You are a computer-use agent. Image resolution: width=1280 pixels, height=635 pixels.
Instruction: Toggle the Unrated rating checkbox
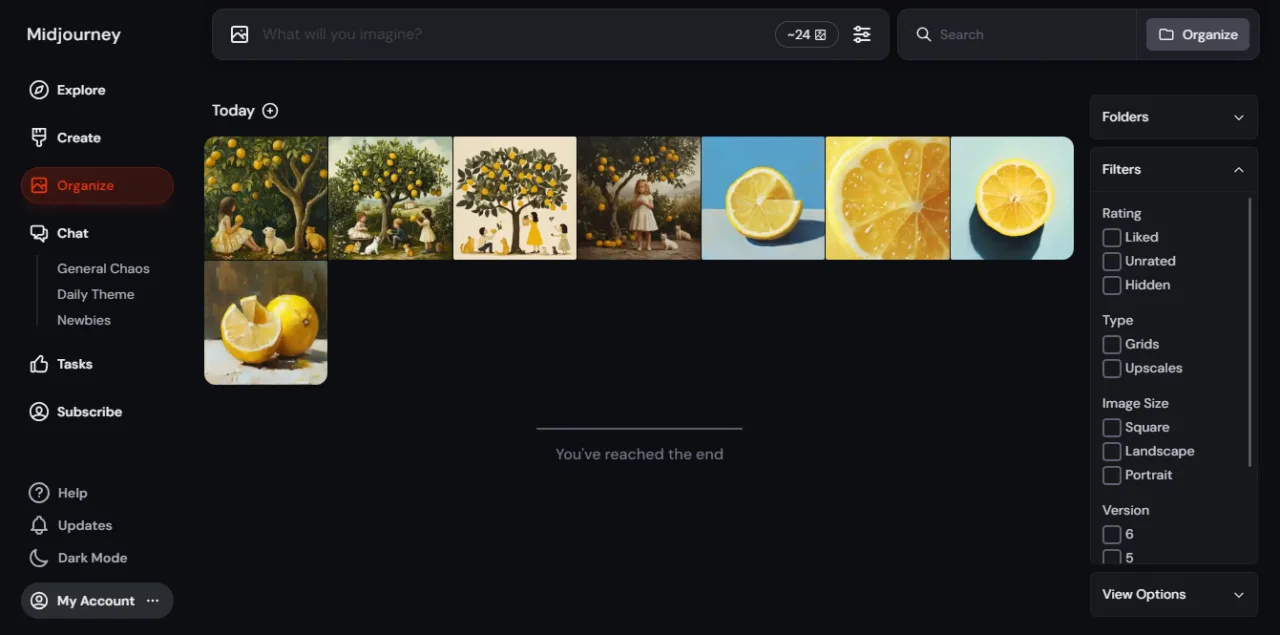1112,261
